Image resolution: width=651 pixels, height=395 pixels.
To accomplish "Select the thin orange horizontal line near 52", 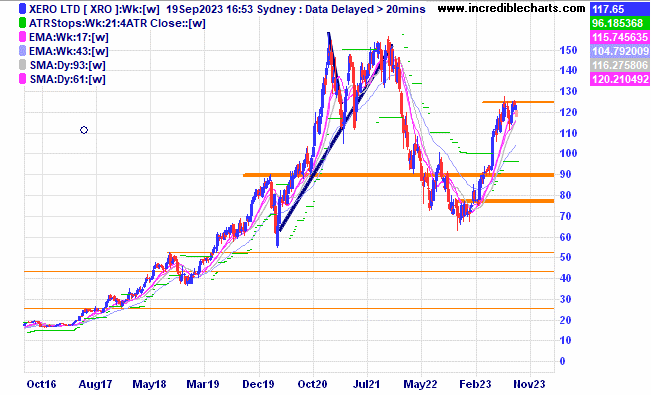I will [x=360, y=252].
